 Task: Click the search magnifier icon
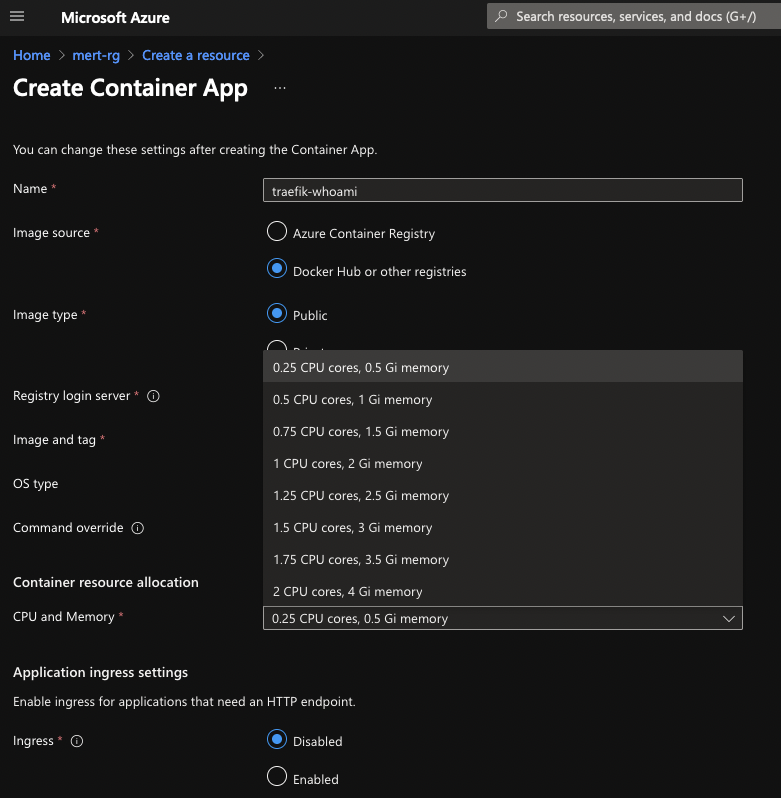[x=501, y=16]
